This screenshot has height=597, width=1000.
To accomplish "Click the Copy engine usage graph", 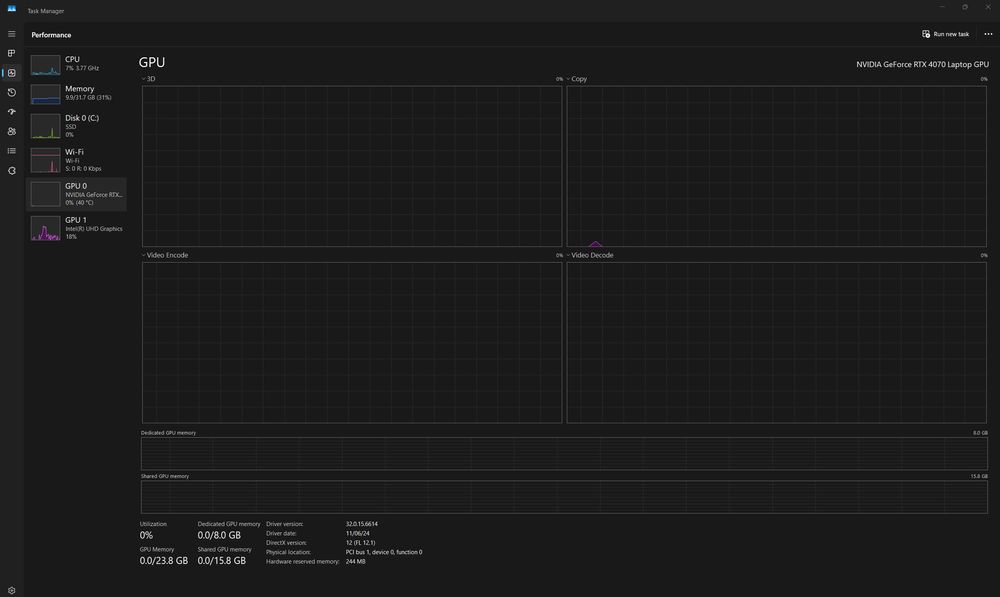I will [776, 166].
